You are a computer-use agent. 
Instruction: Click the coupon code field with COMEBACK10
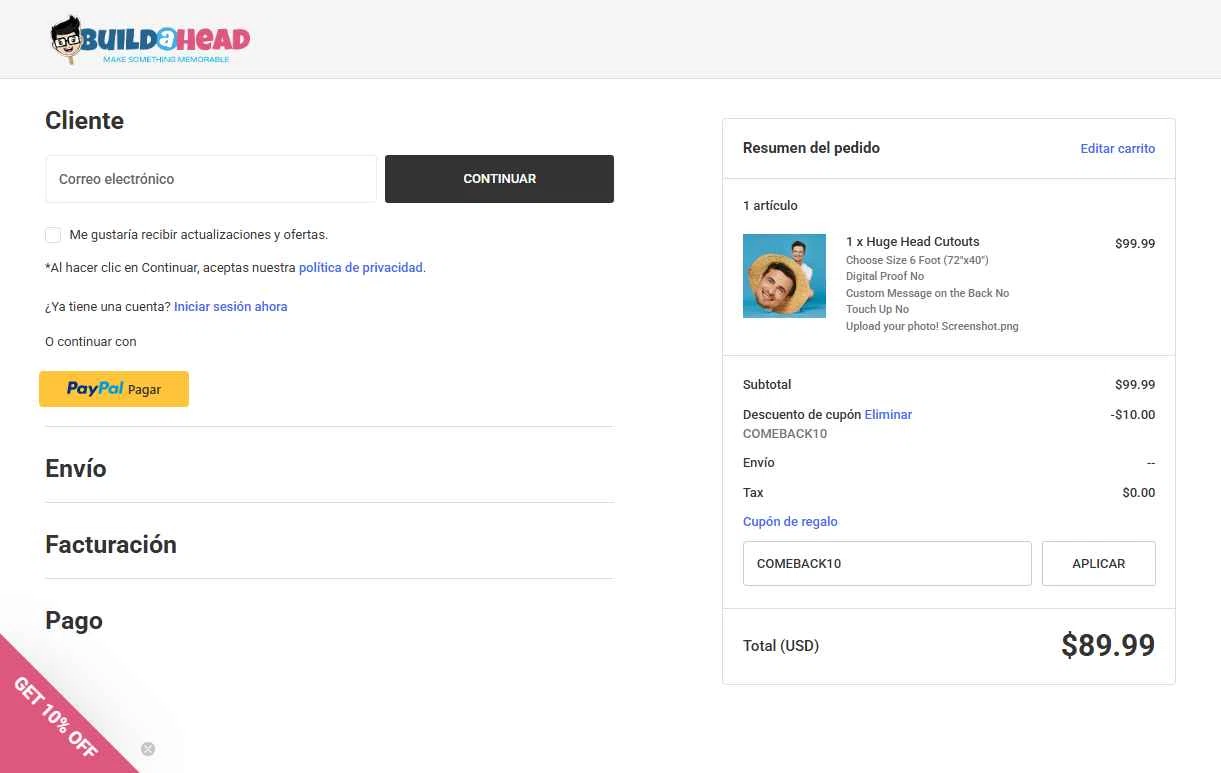click(x=887, y=564)
